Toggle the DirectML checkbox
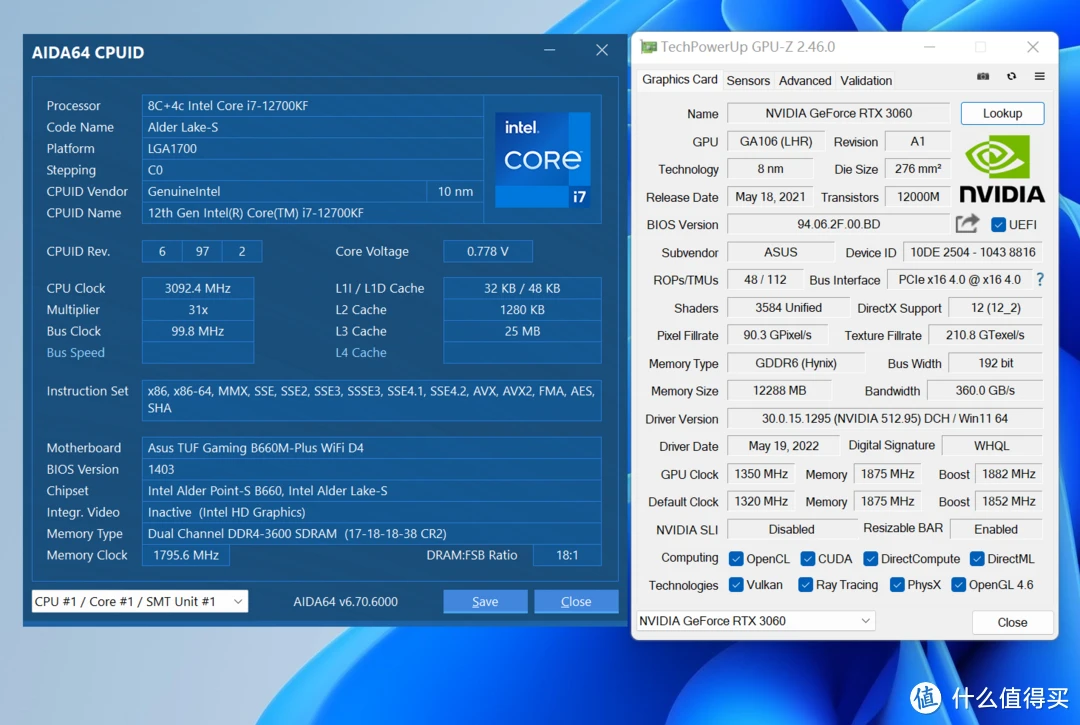This screenshot has height=725, width=1080. tap(977, 558)
